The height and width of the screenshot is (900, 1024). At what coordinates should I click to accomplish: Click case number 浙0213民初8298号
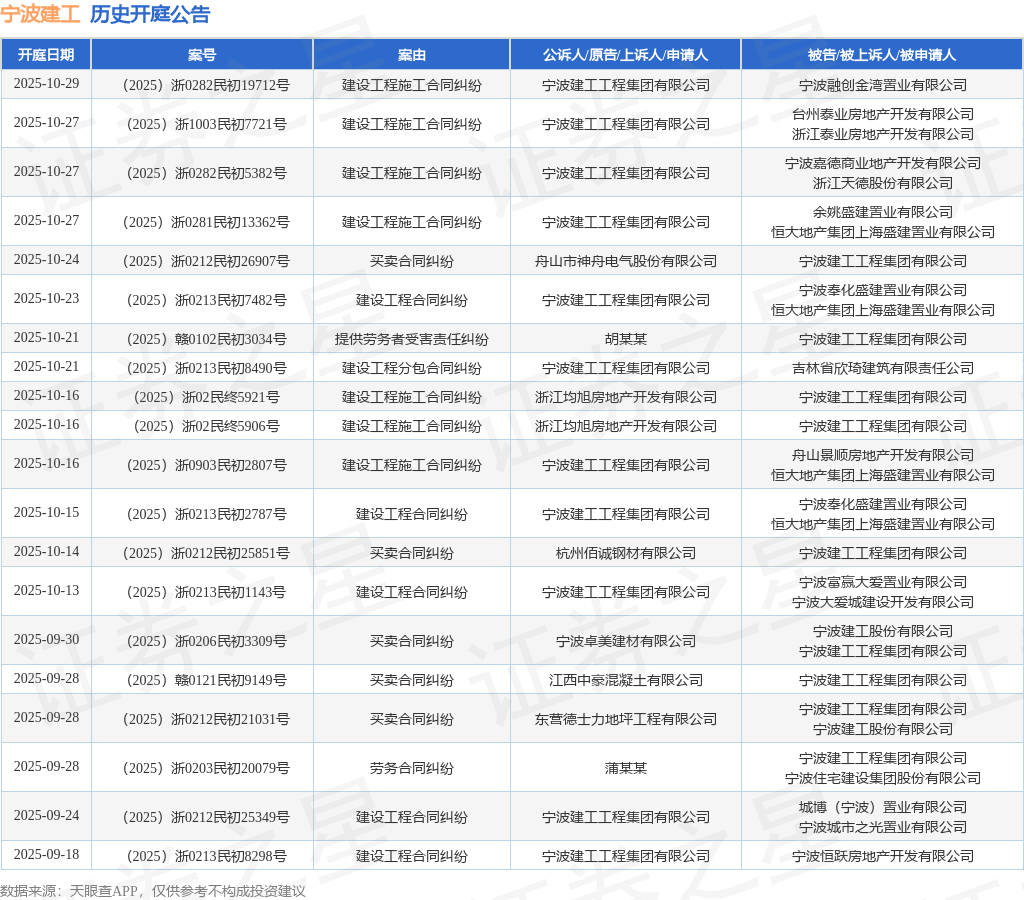(206, 856)
